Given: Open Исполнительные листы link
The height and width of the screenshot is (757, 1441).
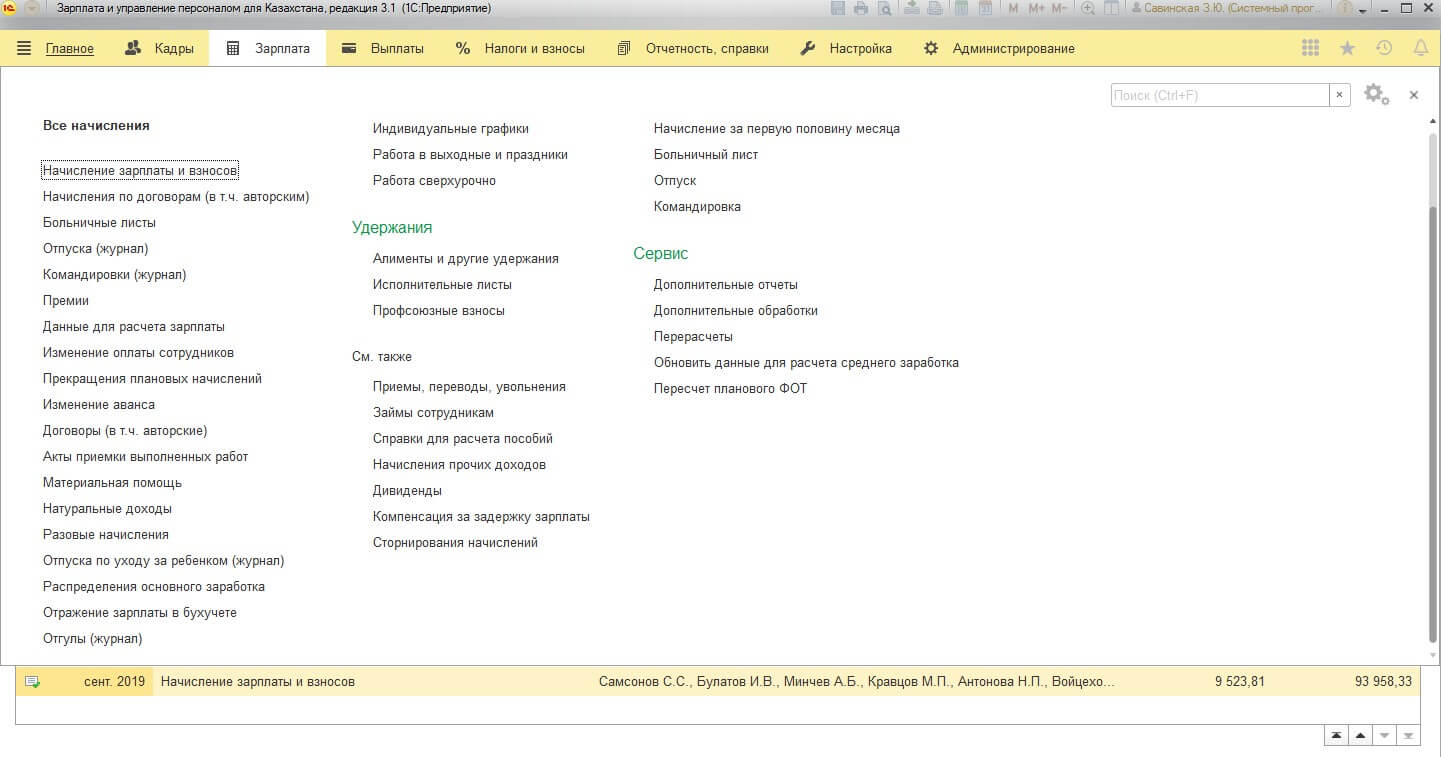Looking at the screenshot, I should (x=442, y=285).
